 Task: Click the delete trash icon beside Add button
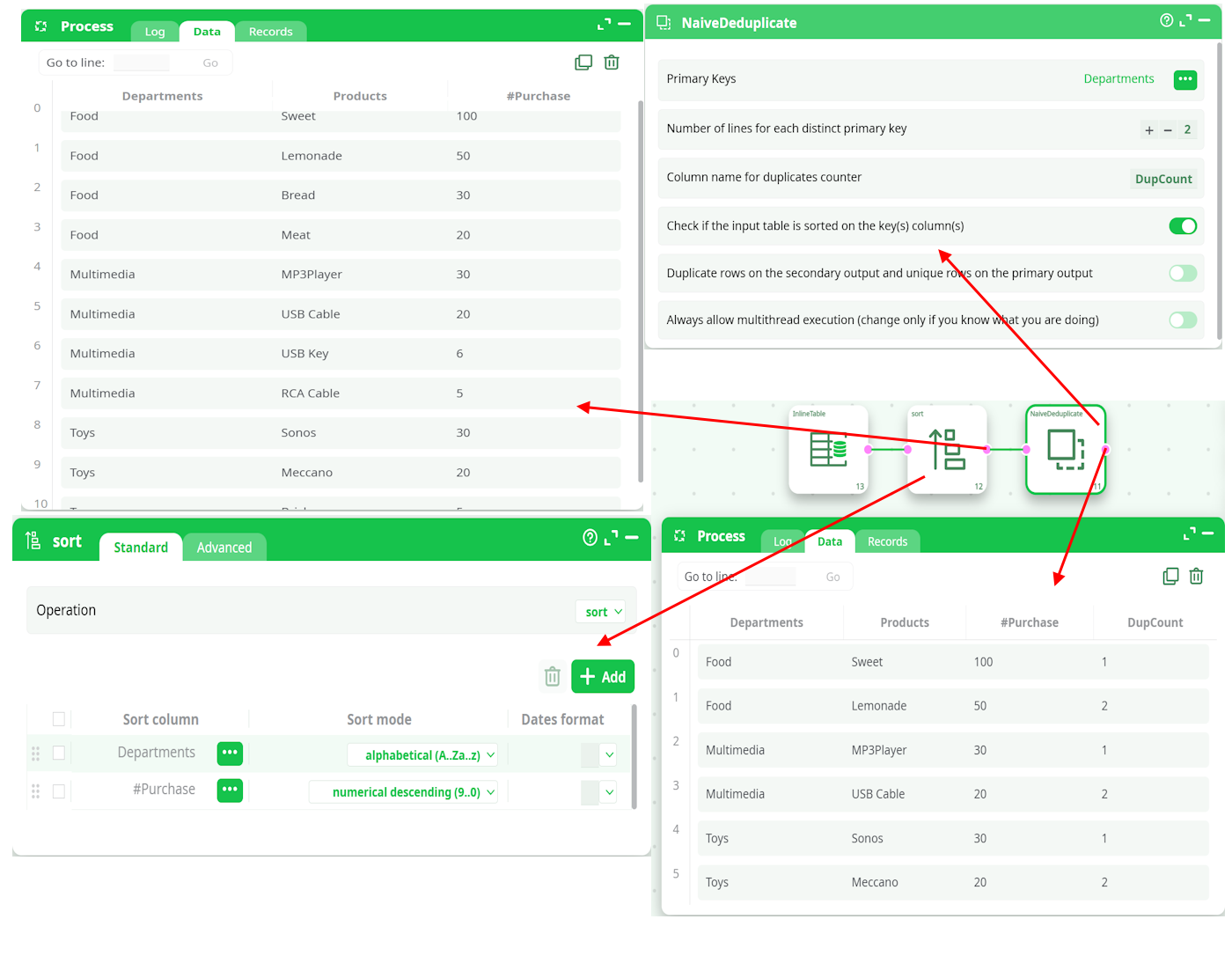click(553, 676)
